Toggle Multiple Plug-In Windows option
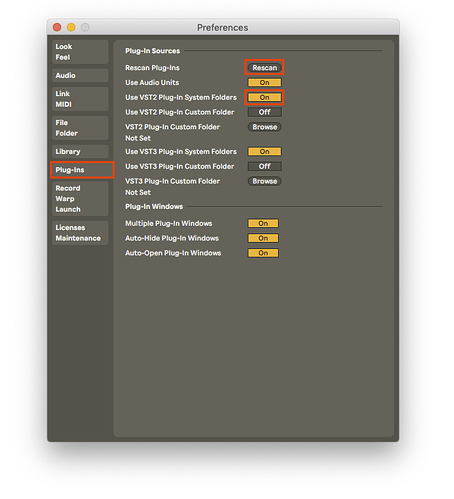 click(x=263, y=223)
